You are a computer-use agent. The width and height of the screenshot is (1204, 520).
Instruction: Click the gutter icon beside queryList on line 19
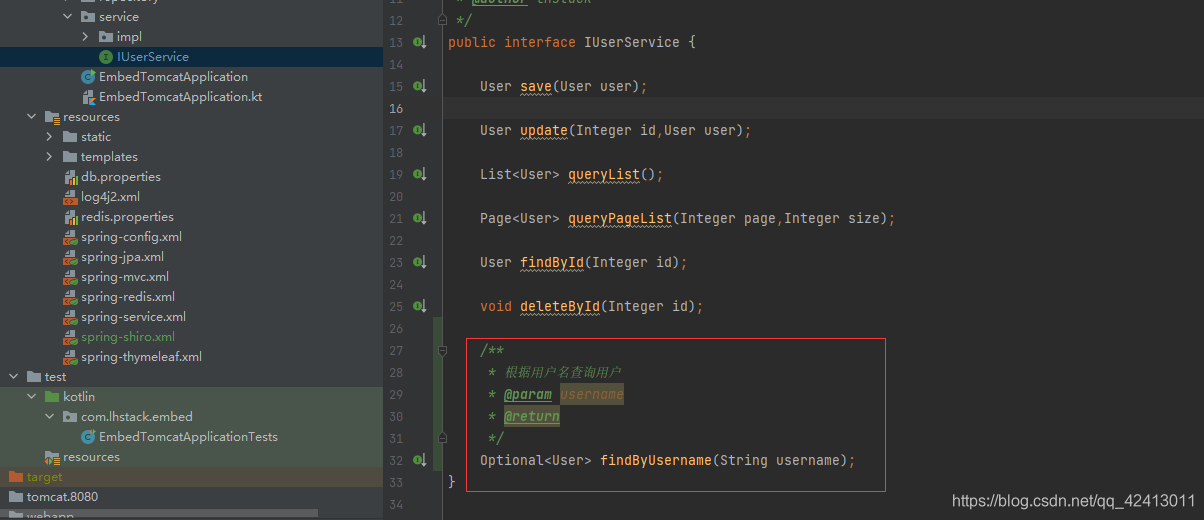420,174
